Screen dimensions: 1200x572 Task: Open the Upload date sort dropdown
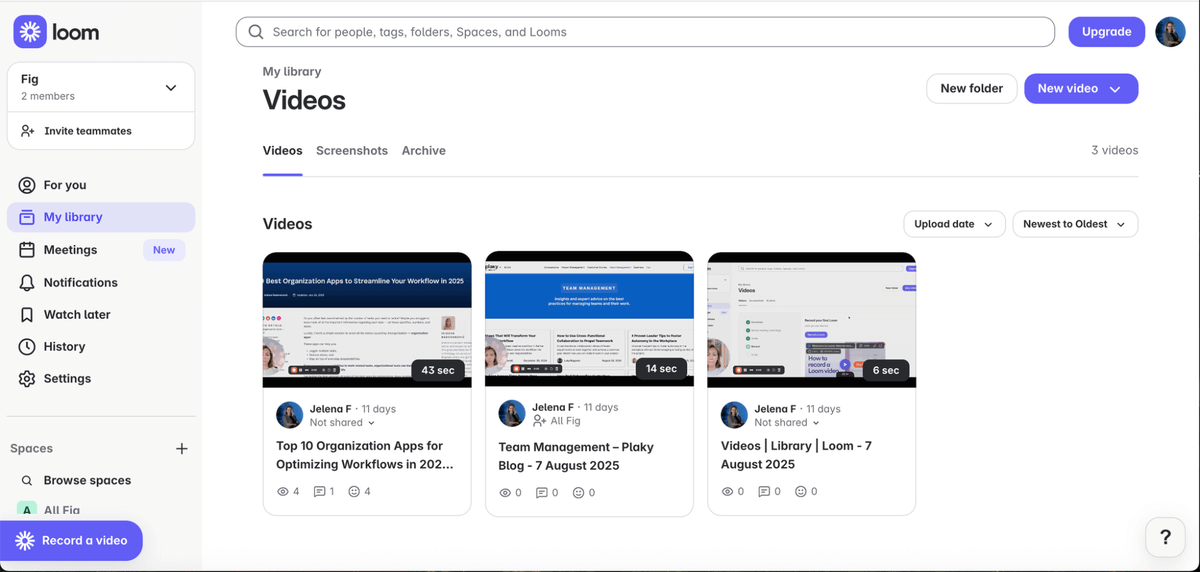click(x=954, y=224)
